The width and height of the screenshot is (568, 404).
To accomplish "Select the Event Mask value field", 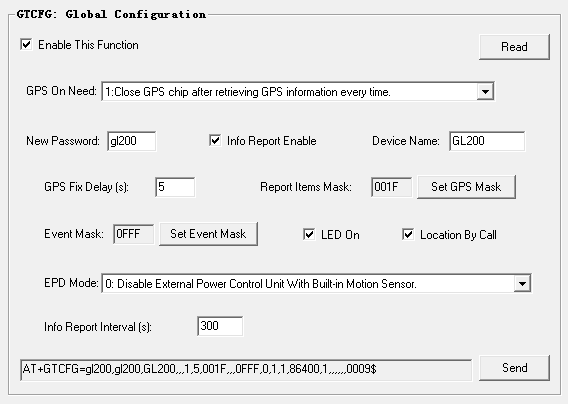I will 133,234.
